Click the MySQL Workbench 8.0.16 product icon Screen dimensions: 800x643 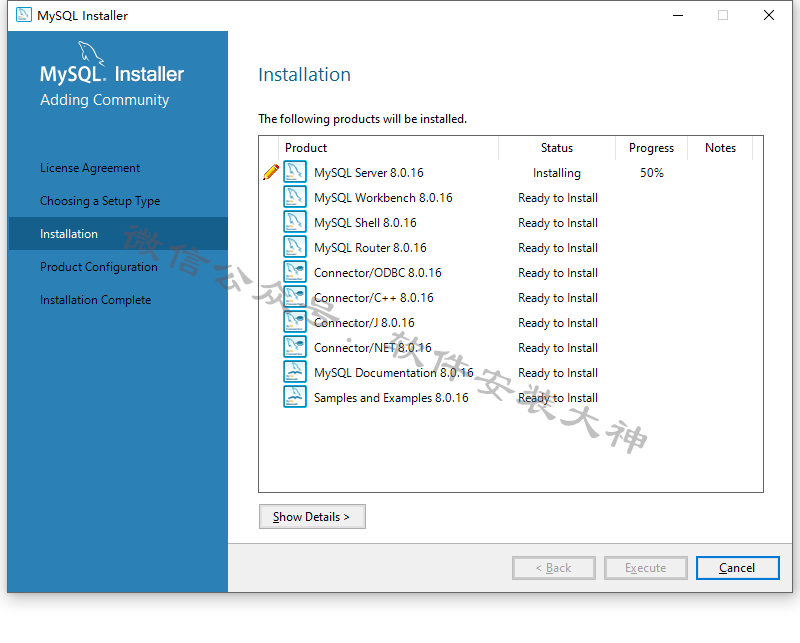coord(295,197)
